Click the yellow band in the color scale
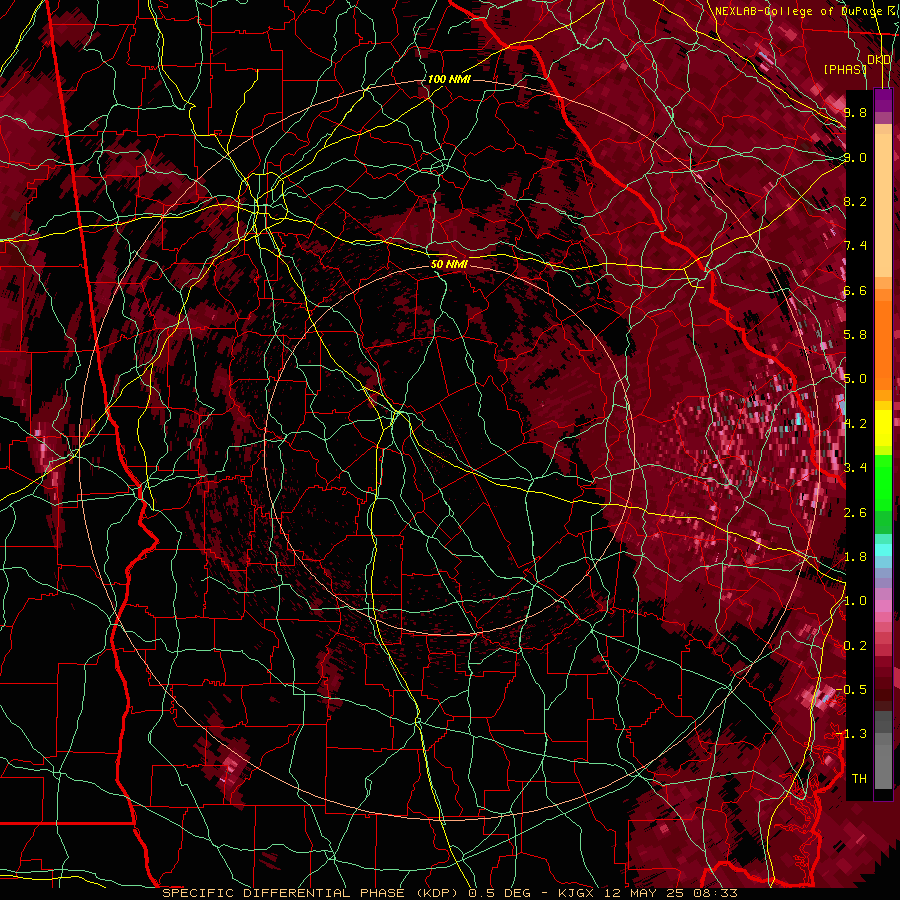This screenshot has height=900, width=900. pos(883,428)
